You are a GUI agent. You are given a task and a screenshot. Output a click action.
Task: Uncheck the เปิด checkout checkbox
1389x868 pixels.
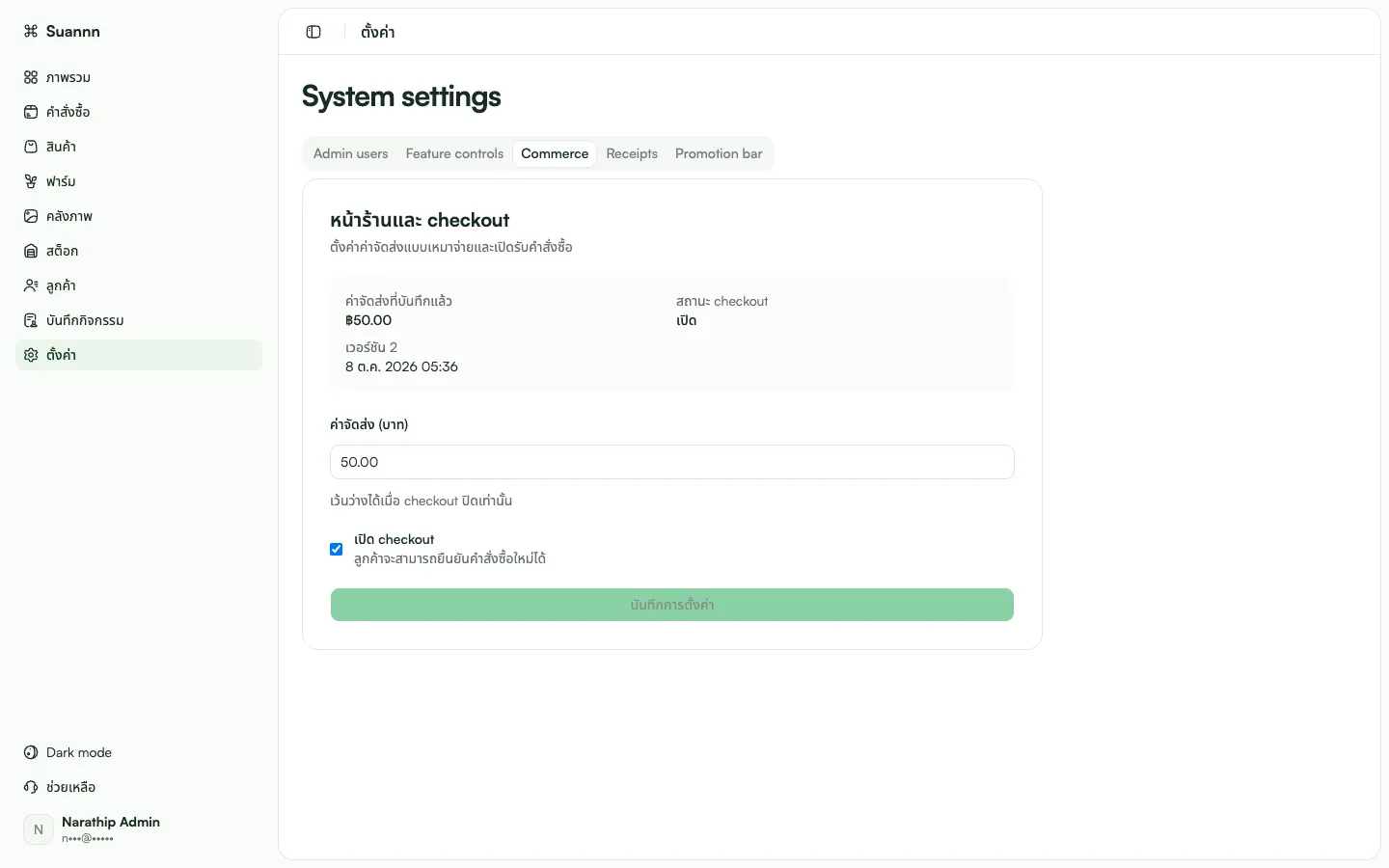point(337,549)
